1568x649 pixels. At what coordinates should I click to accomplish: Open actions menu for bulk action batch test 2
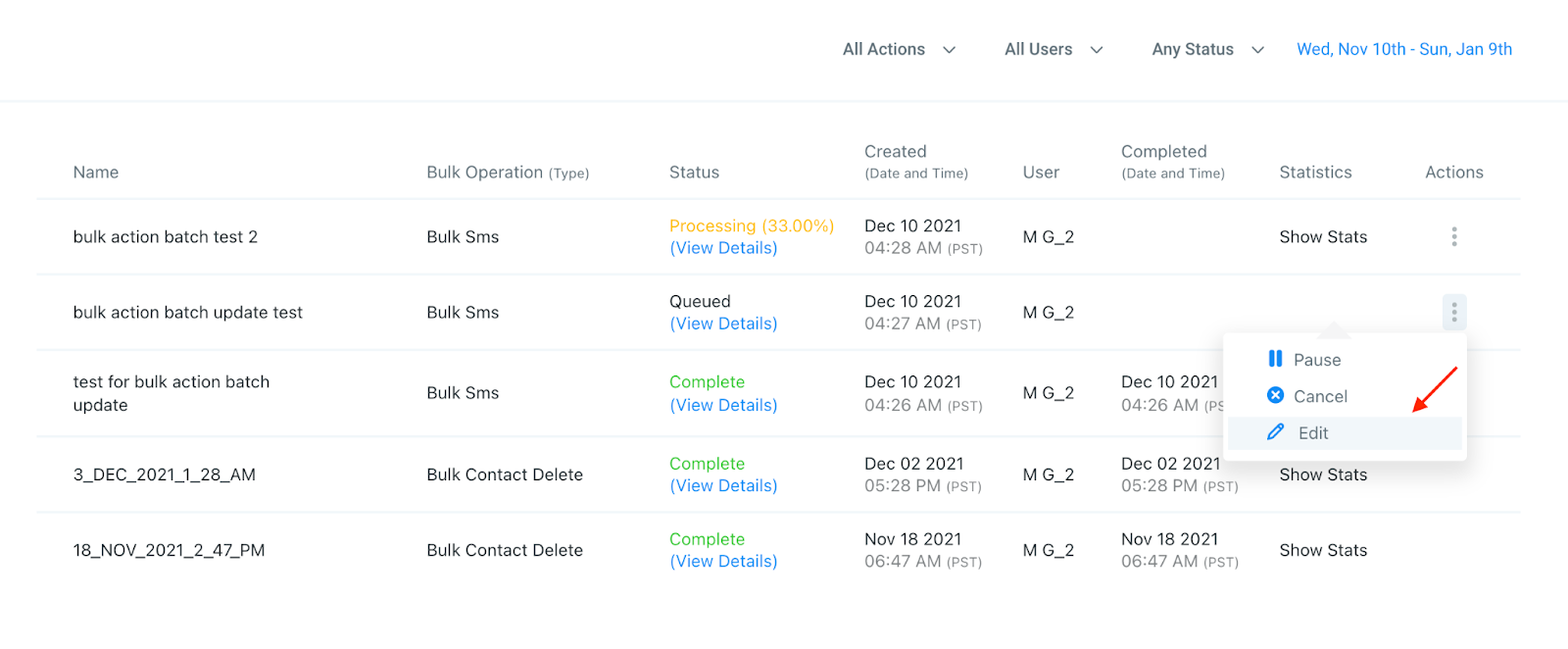[x=1453, y=236]
